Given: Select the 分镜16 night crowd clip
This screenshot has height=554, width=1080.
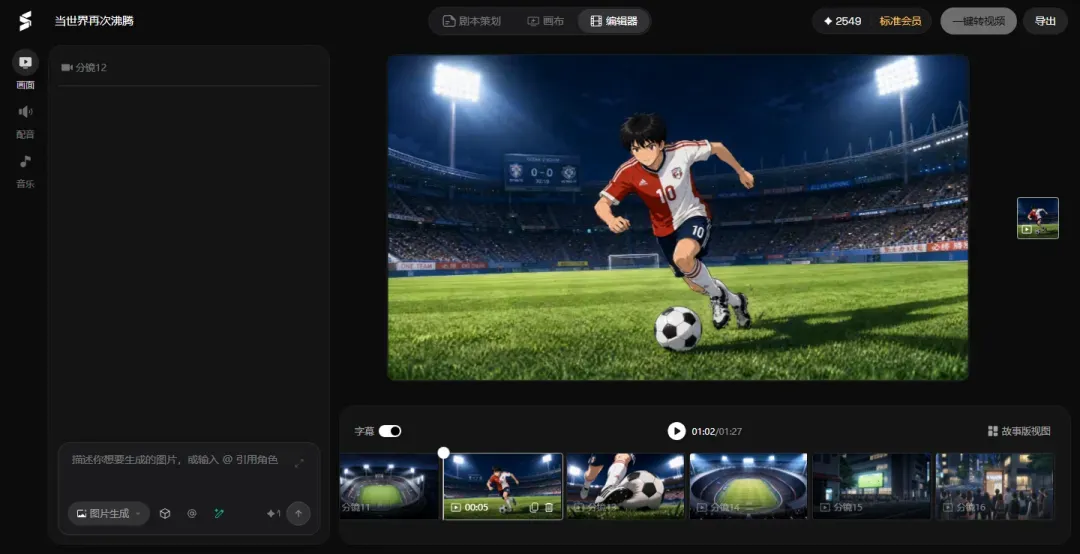Looking at the screenshot, I should 995,486.
